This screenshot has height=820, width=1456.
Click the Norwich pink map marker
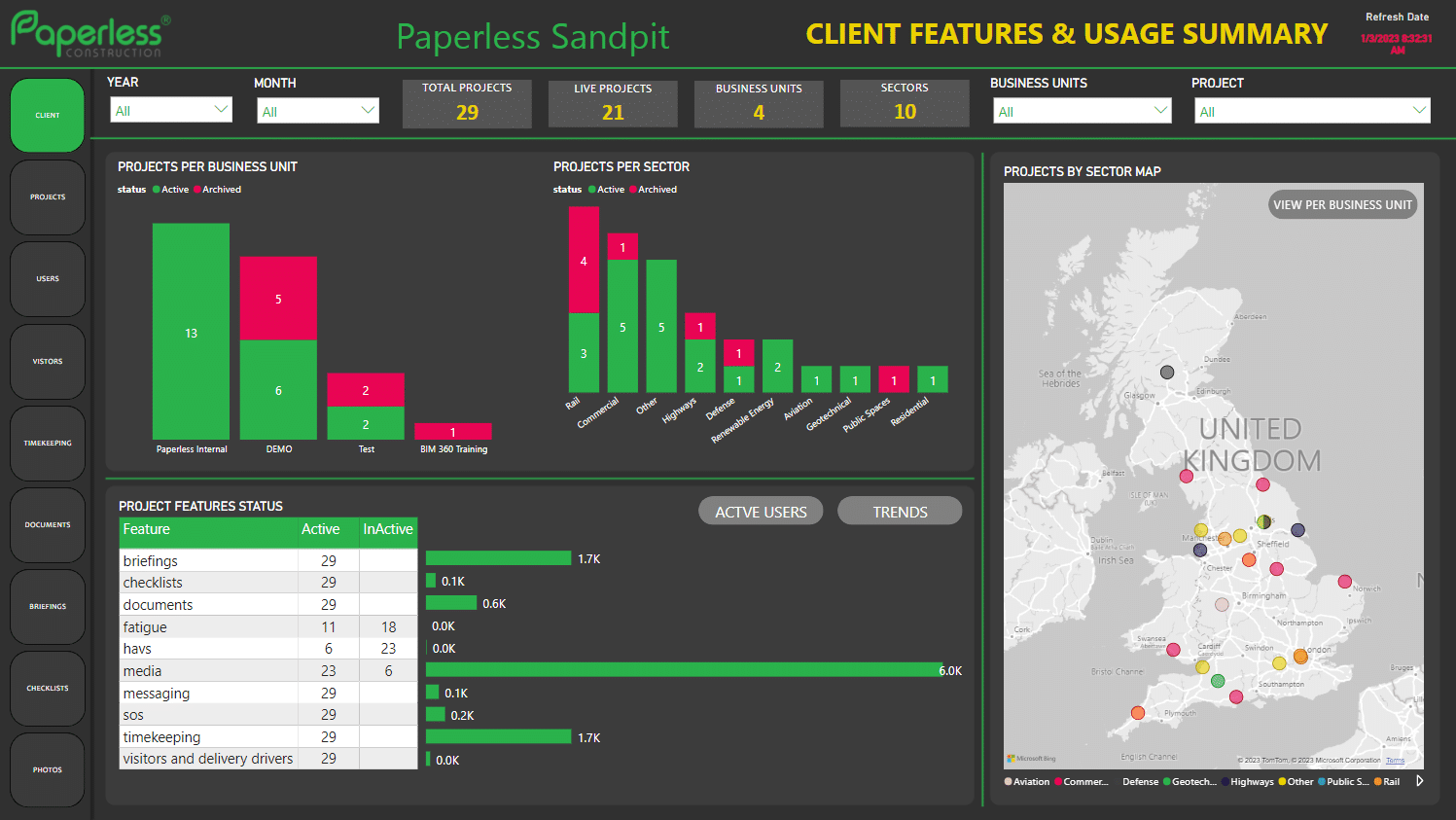(x=1344, y=582)
